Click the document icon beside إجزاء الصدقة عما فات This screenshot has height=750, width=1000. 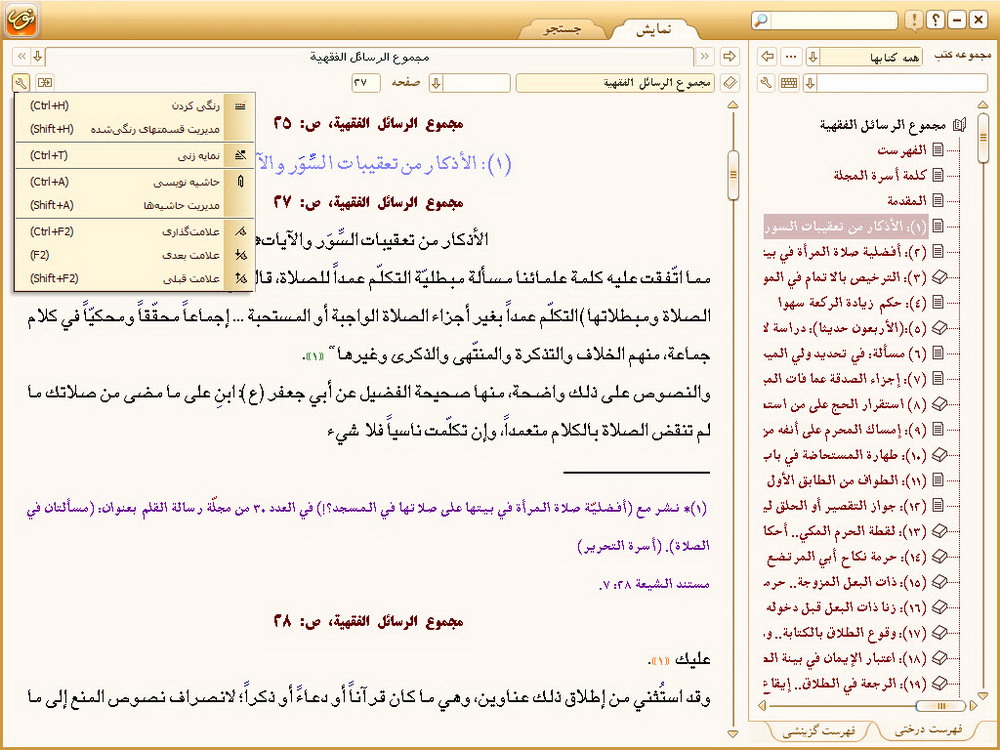point(938,378)
